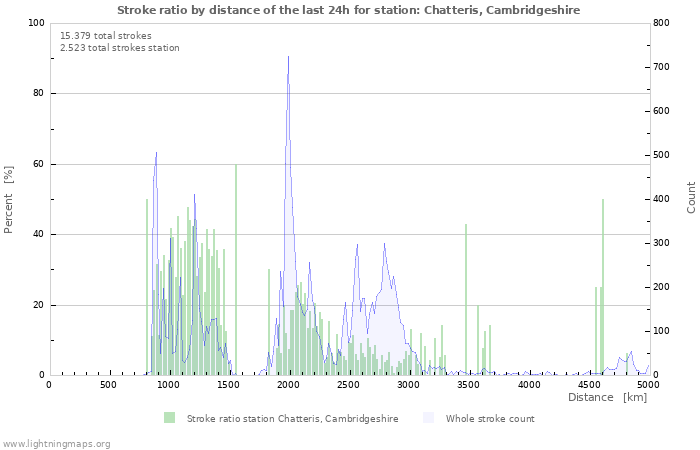700x450 pixels.
Task: Click the 3500 label on distance axis
Action: coord(468,385)
